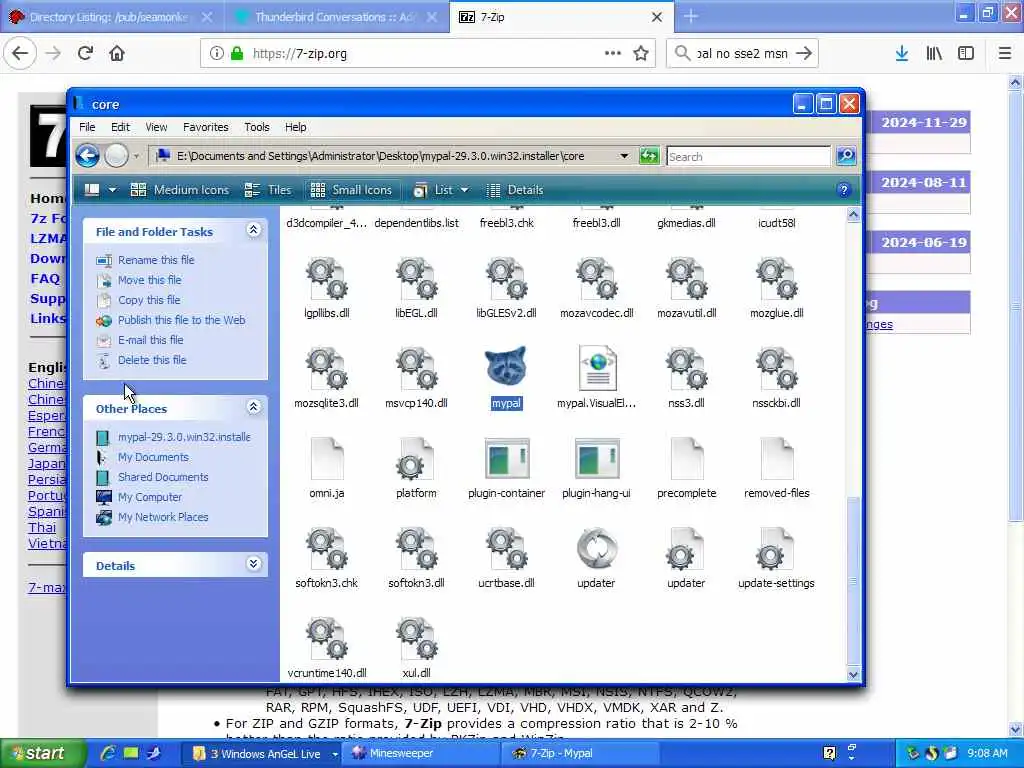Select the nss3.dll file icon

[686, 369]
